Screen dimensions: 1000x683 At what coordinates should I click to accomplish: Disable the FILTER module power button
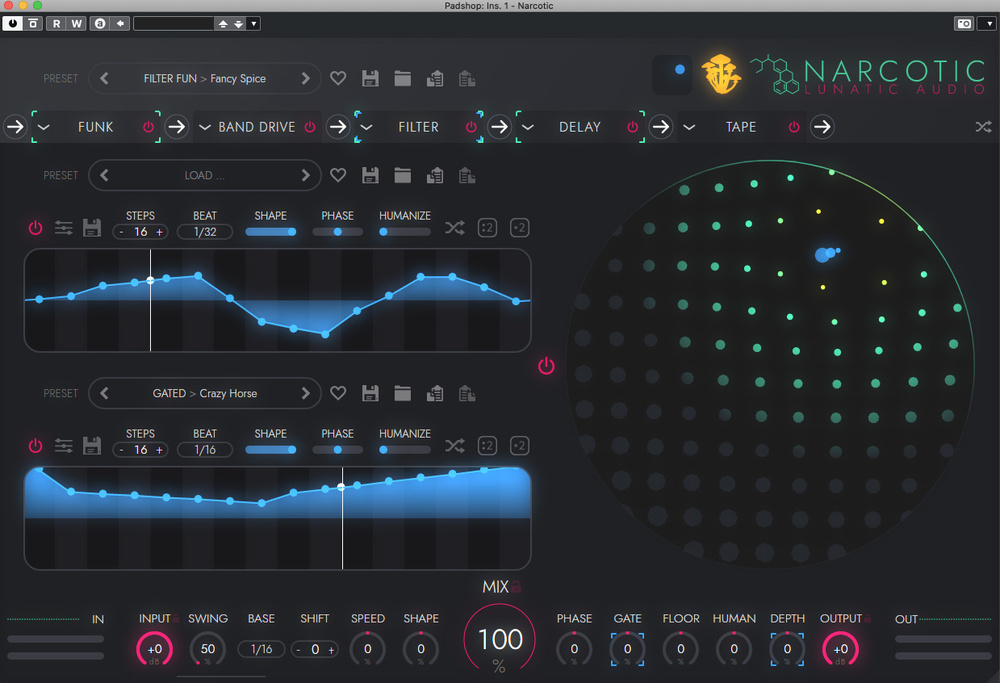click(x=471, y=127)
